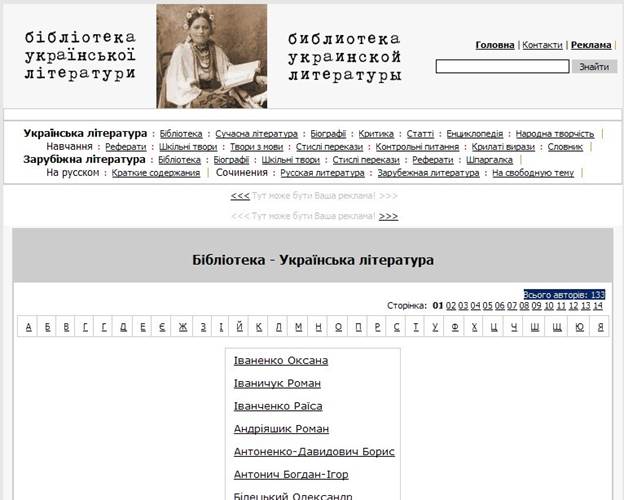Image resolution: width=624 pixels, height=500 pixels.
Task: Go to page 14 of authors
Action: 598,306
